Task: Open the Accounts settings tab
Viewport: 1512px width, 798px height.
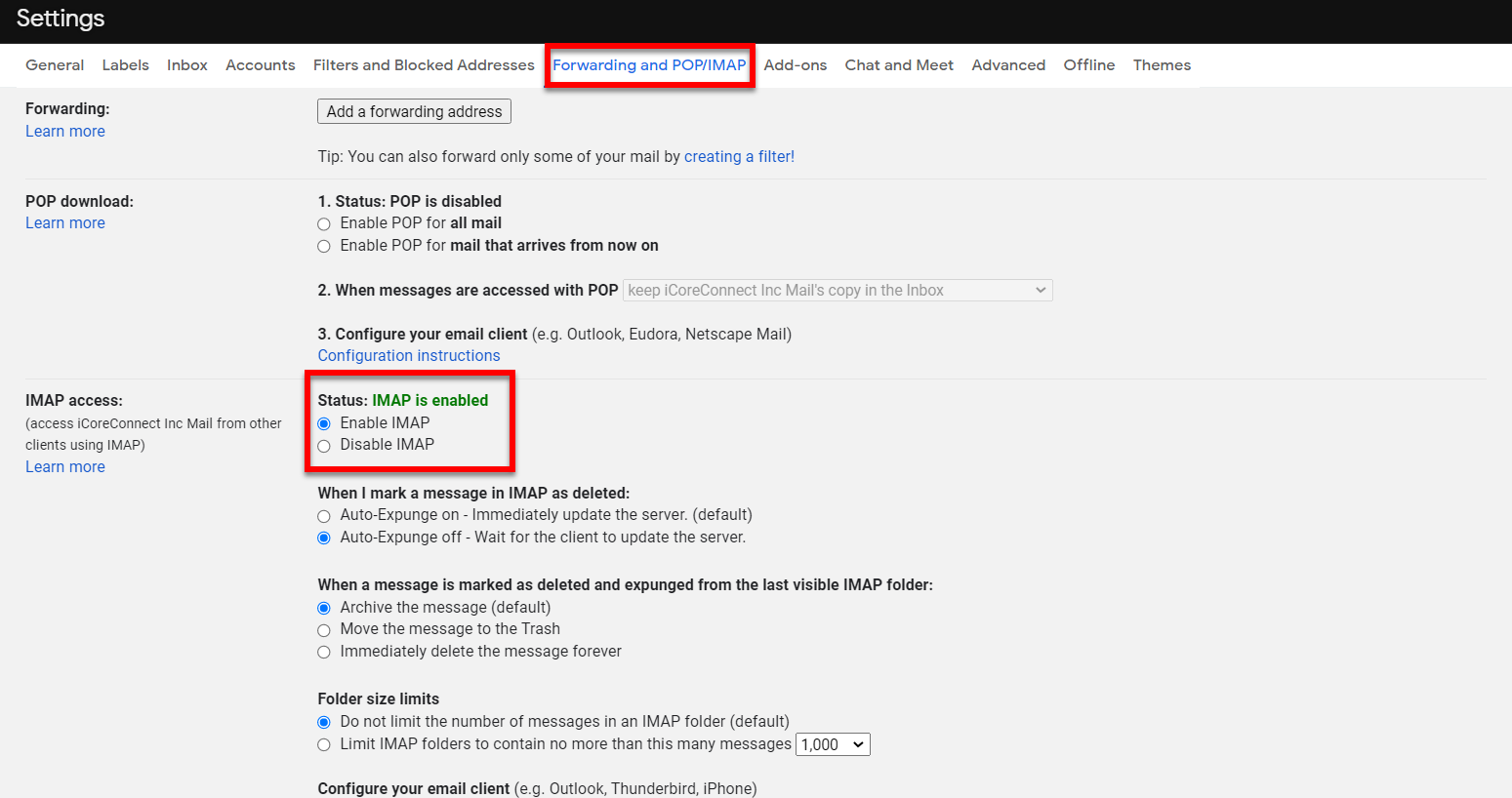Action: pos(260,64)
